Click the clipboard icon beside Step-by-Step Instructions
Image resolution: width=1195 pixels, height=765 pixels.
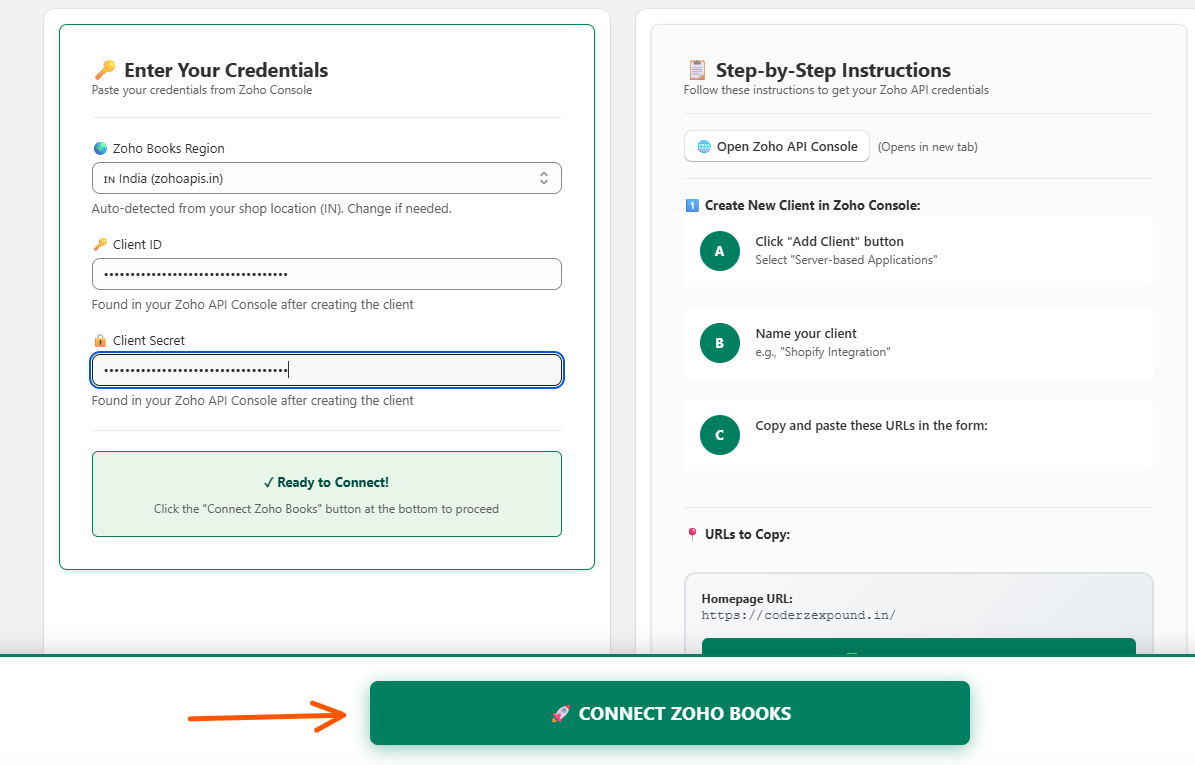click(x=697, y=70)
